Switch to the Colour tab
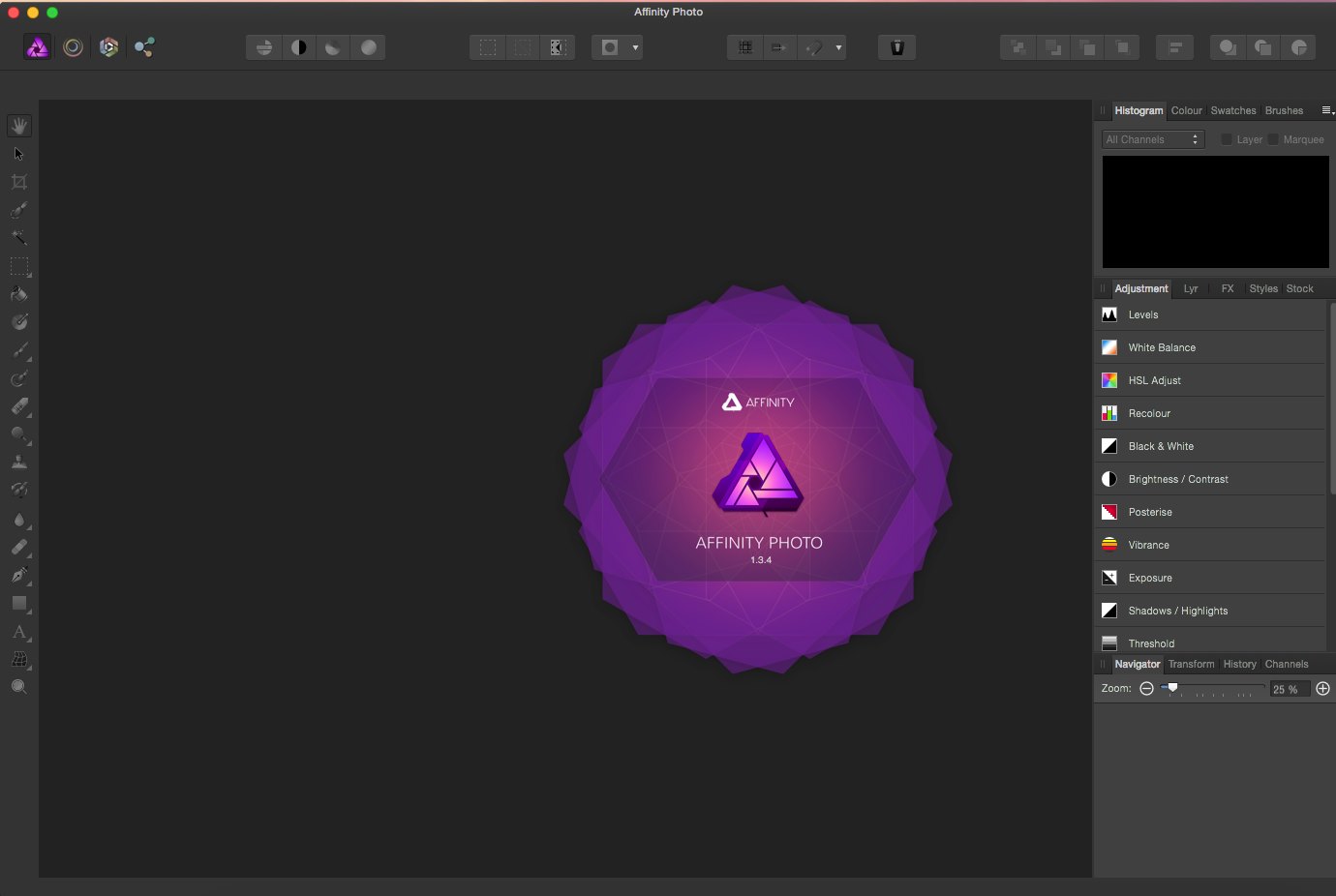 click(1186, 110)
